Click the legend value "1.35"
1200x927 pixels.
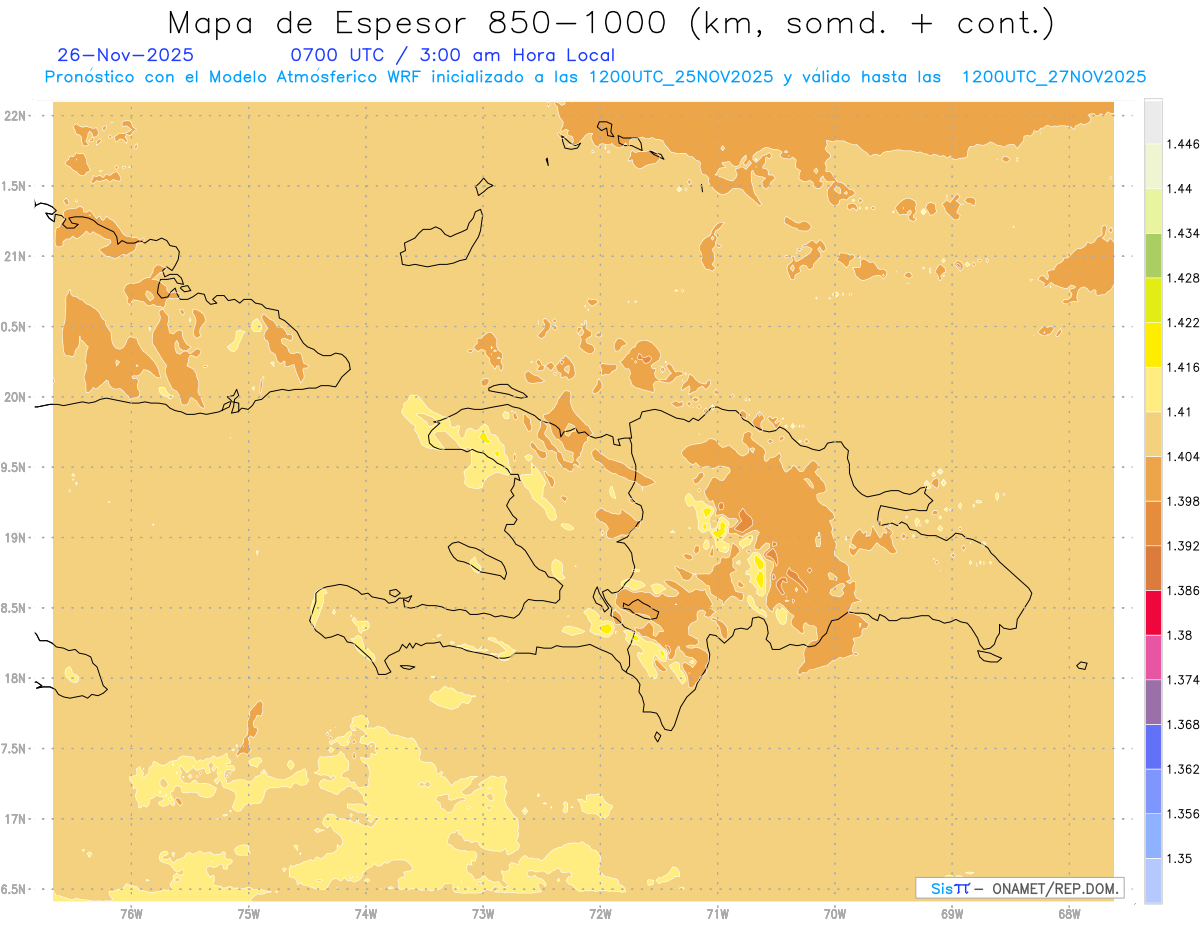[x=1179, y=858]
